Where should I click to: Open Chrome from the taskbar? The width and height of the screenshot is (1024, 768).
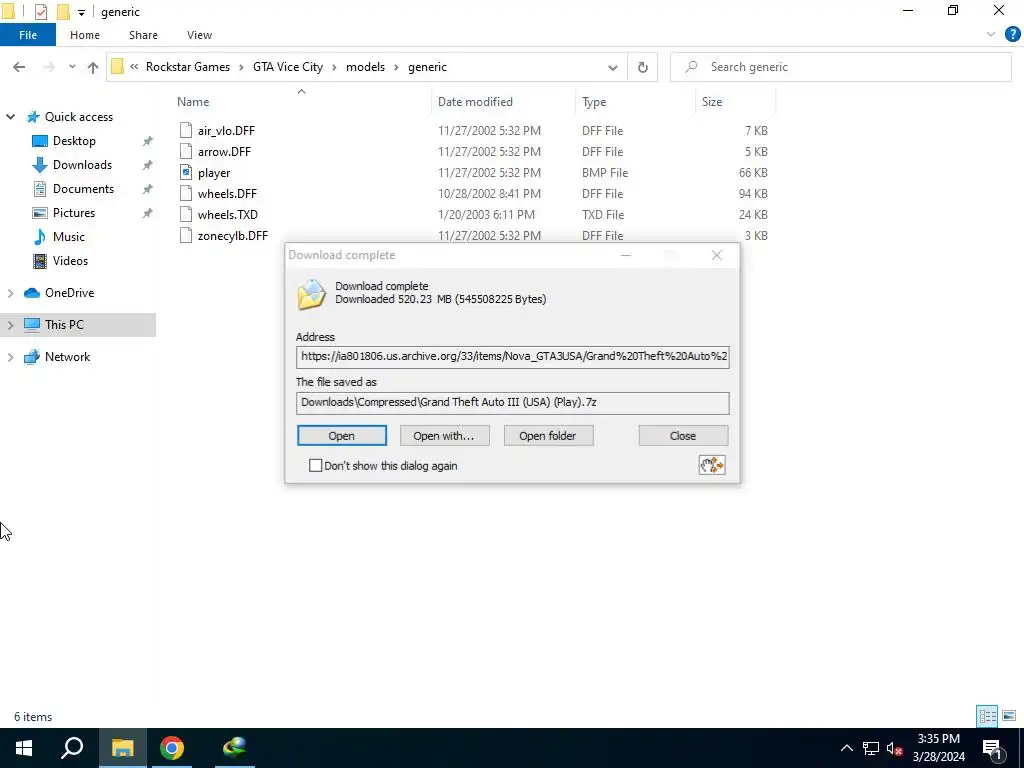coord(172,748)
